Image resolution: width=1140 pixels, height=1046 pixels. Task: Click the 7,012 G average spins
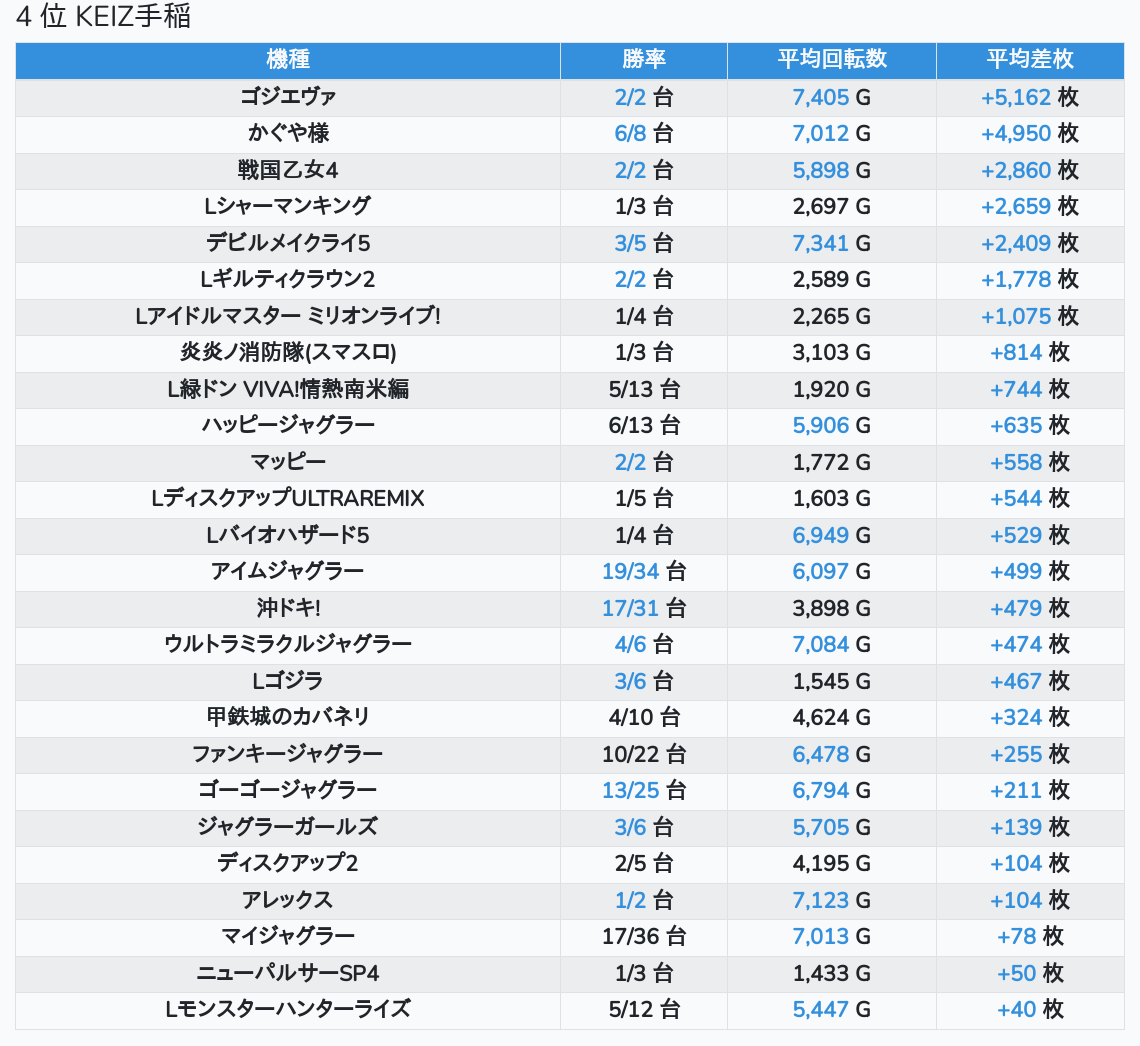832,133
